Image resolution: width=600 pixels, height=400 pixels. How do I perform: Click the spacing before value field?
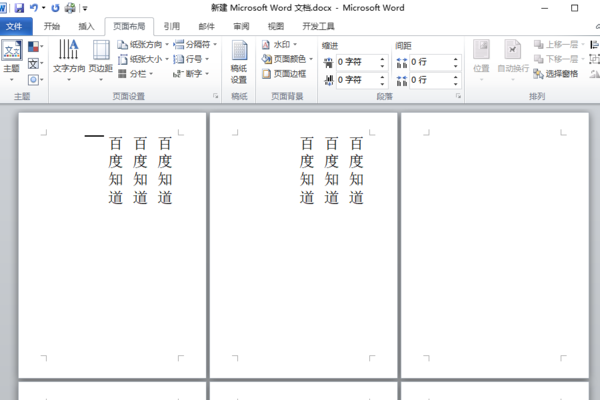coord(430,62)
